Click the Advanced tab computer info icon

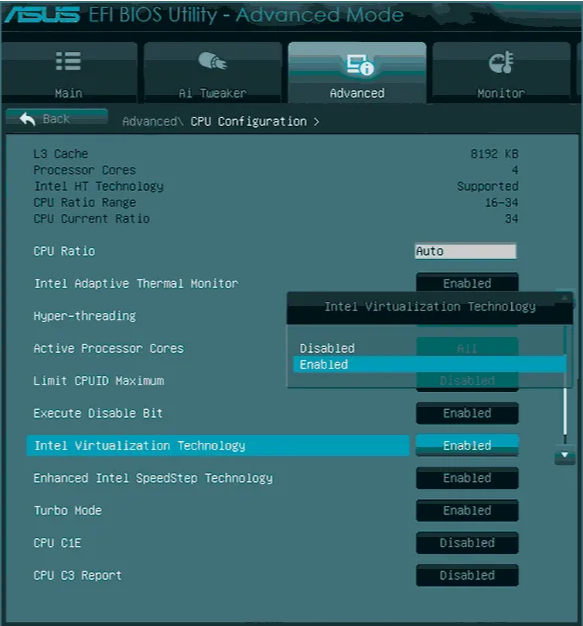pyautogui.click(x=360, y=65)
